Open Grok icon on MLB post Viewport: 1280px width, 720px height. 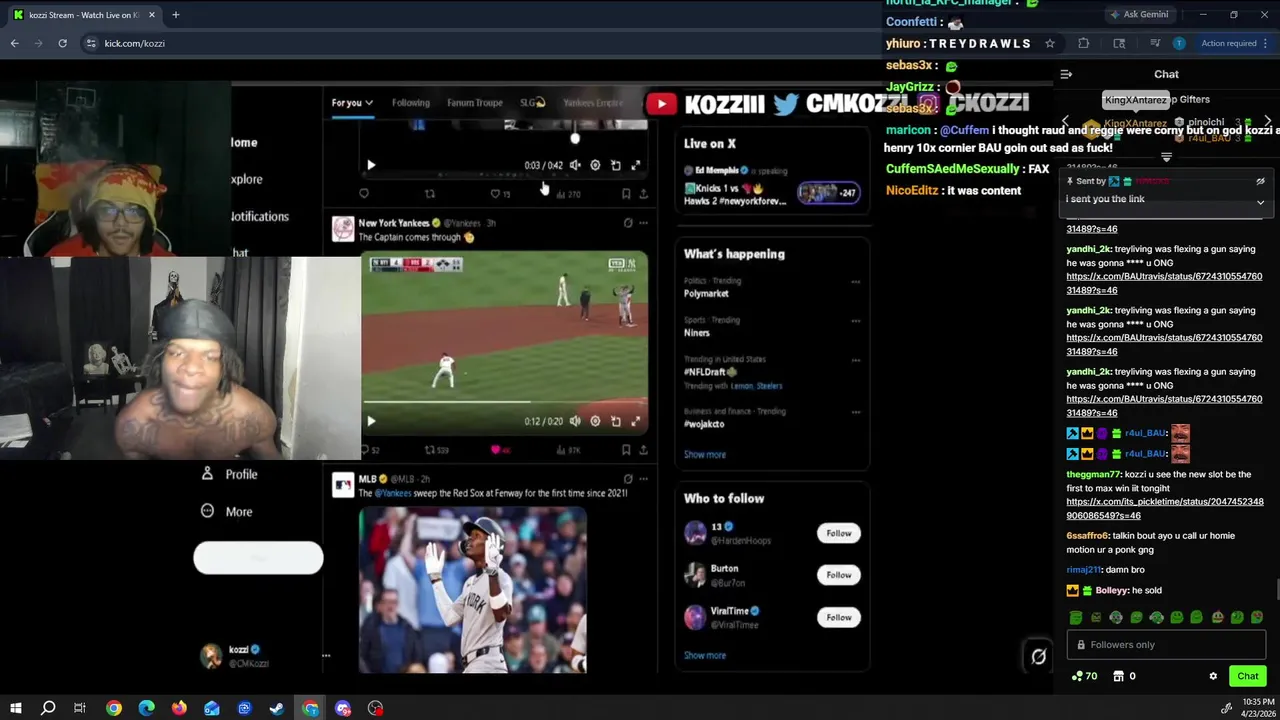(628, 479)
